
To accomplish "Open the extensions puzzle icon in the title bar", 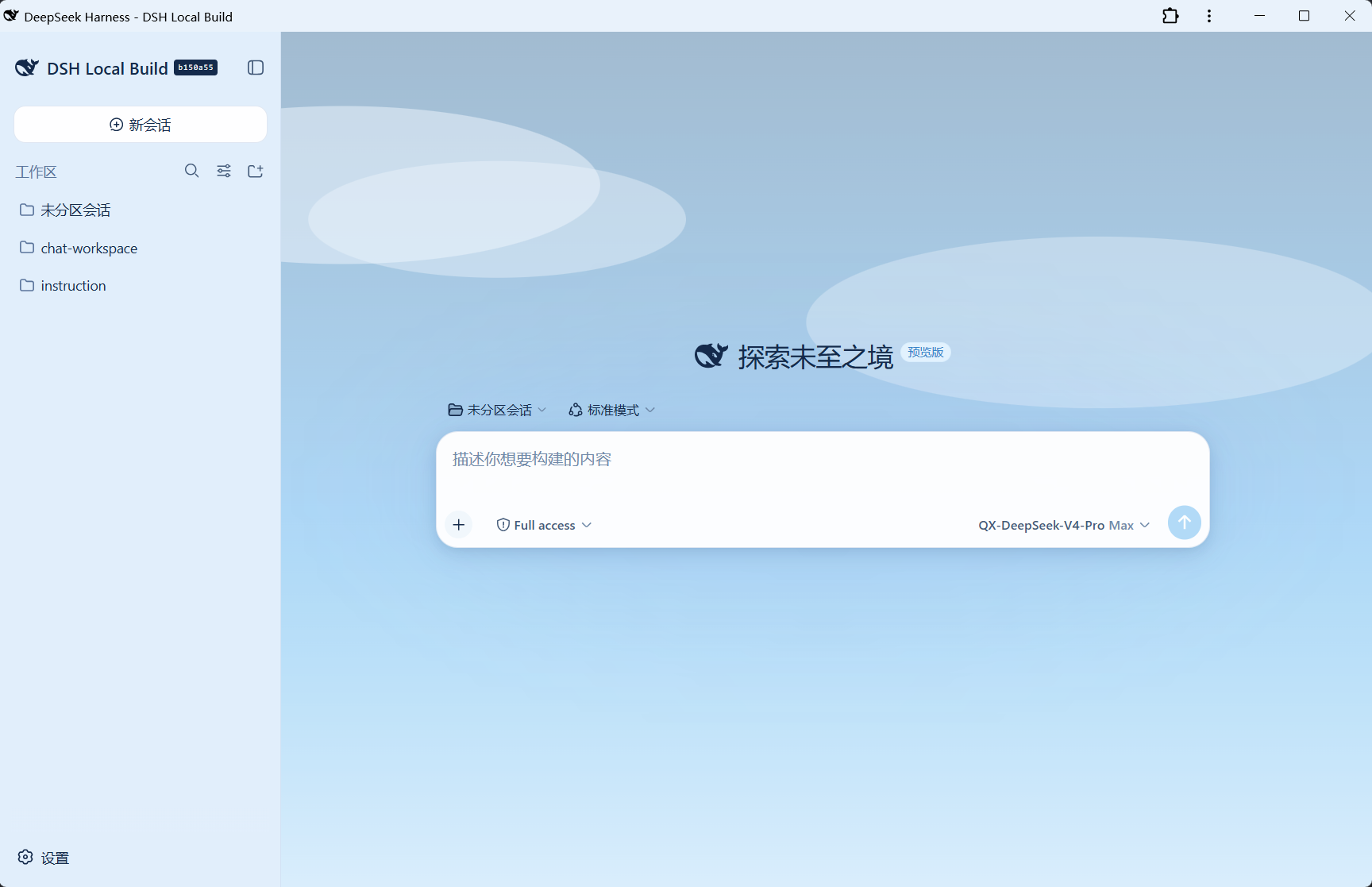I will [x=1170, y=16].
